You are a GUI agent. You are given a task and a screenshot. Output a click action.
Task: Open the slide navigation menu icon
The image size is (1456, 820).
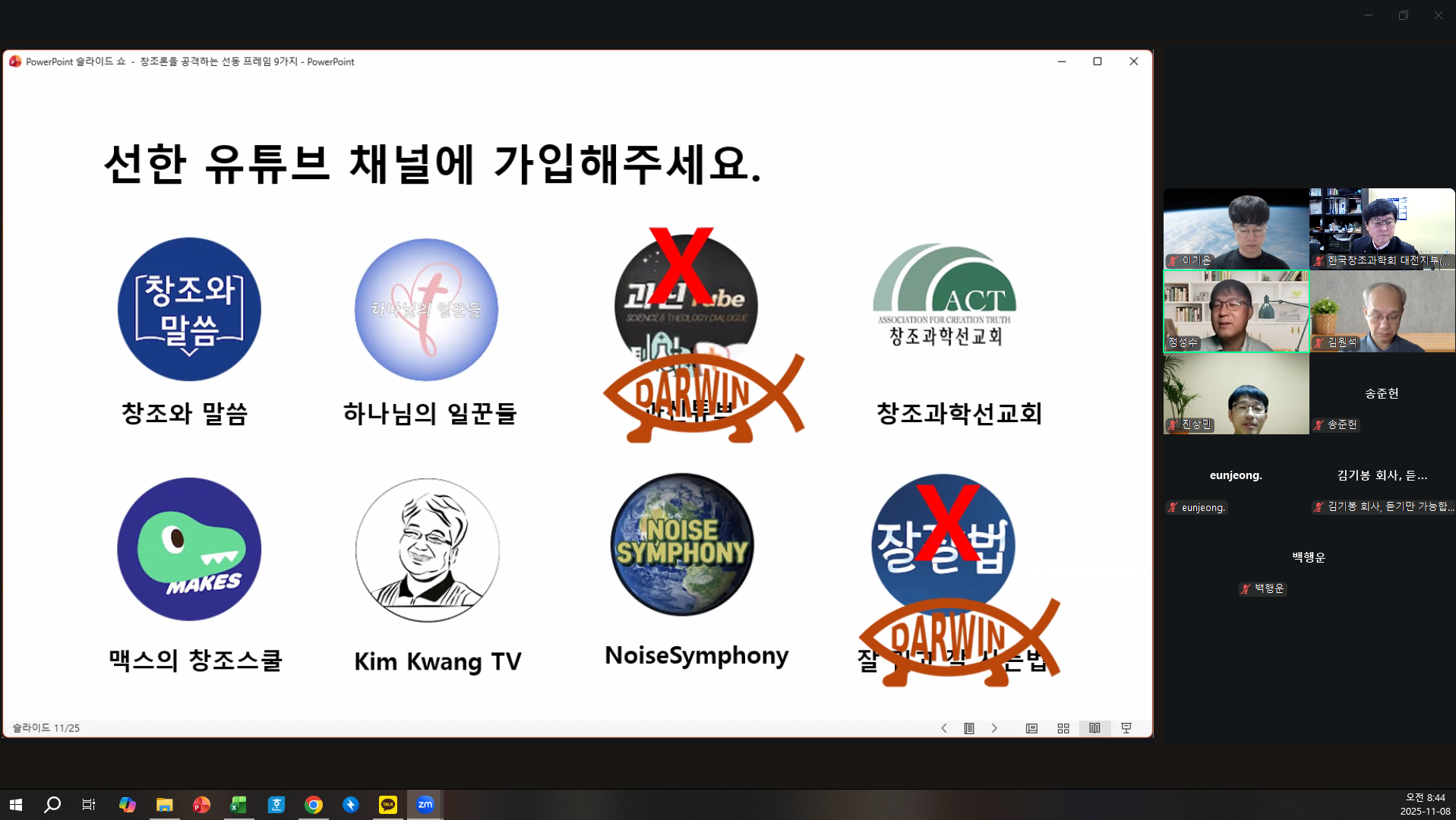pyautogui.click(x=969, y=728)
